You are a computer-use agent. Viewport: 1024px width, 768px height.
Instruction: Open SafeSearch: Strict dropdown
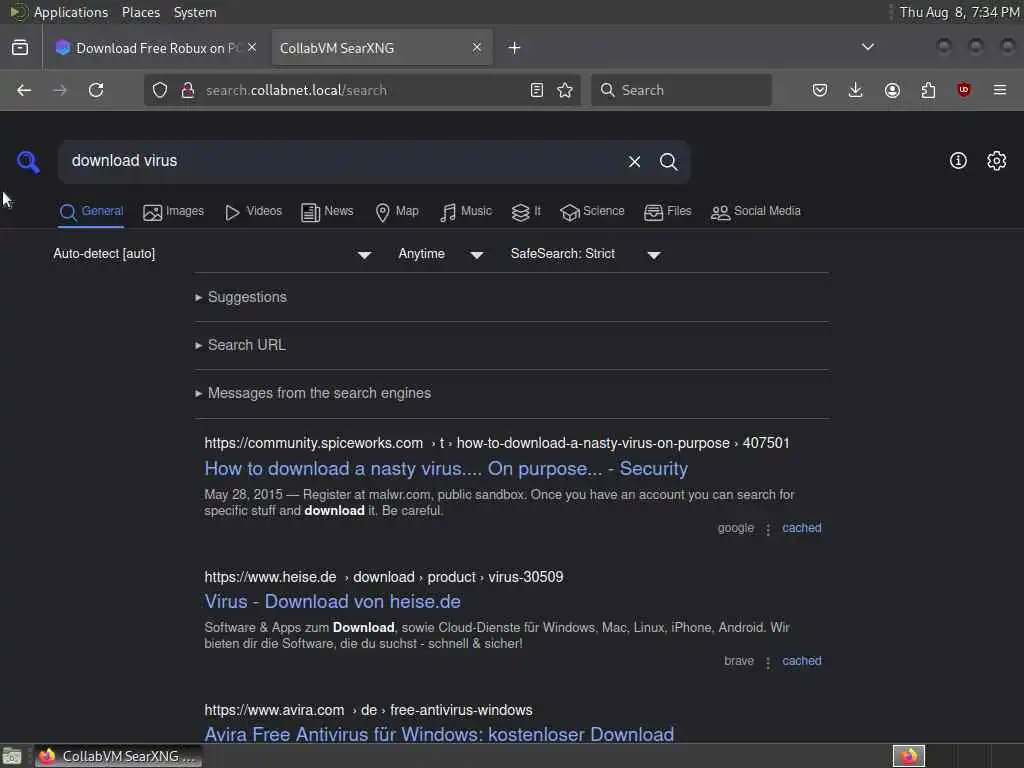(586, 254)
